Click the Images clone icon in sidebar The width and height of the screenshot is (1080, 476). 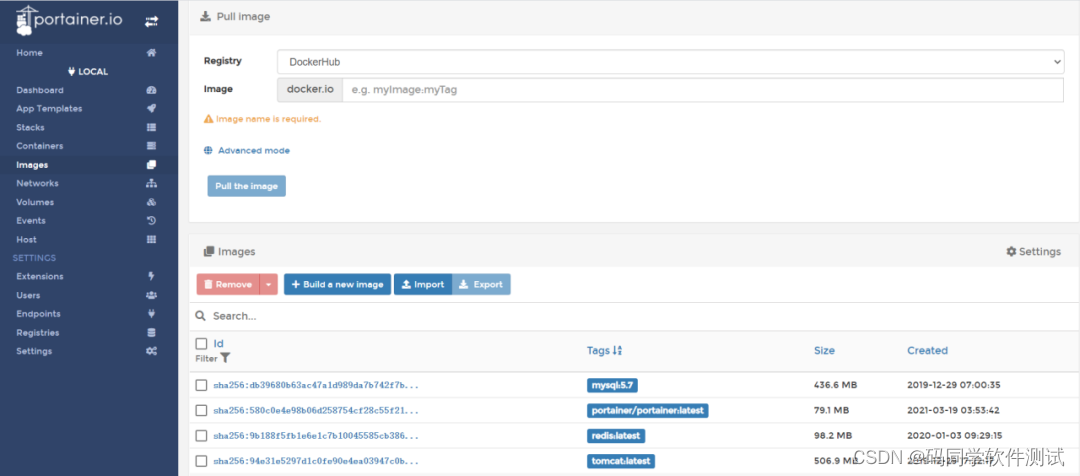(x=152, y=165)
